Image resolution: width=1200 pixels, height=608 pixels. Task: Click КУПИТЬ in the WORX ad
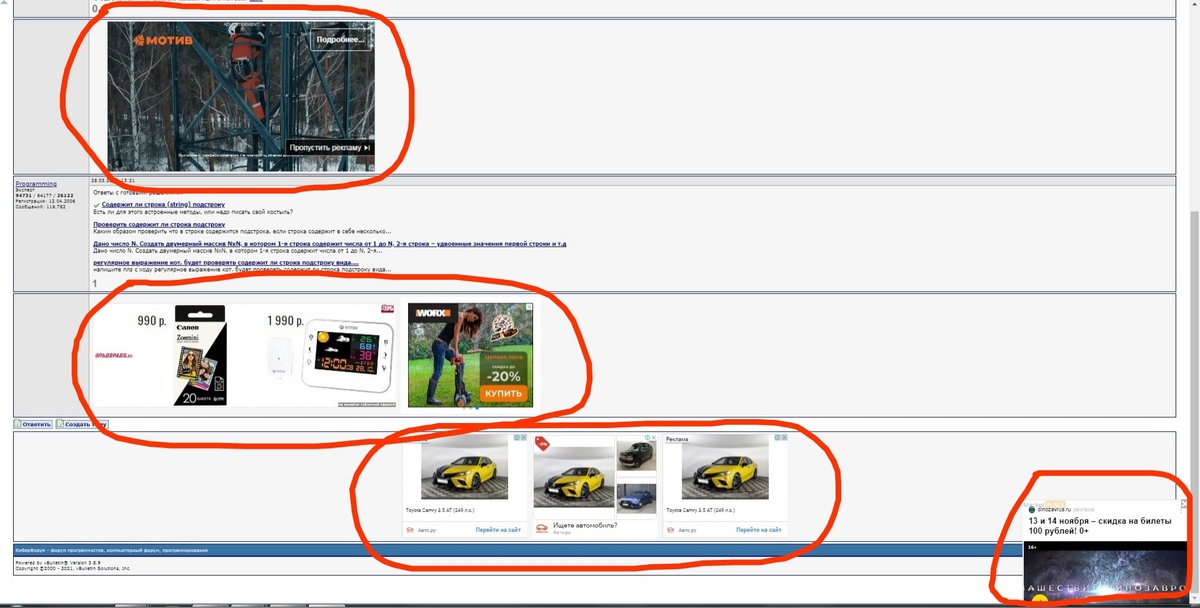pos(503,394)
